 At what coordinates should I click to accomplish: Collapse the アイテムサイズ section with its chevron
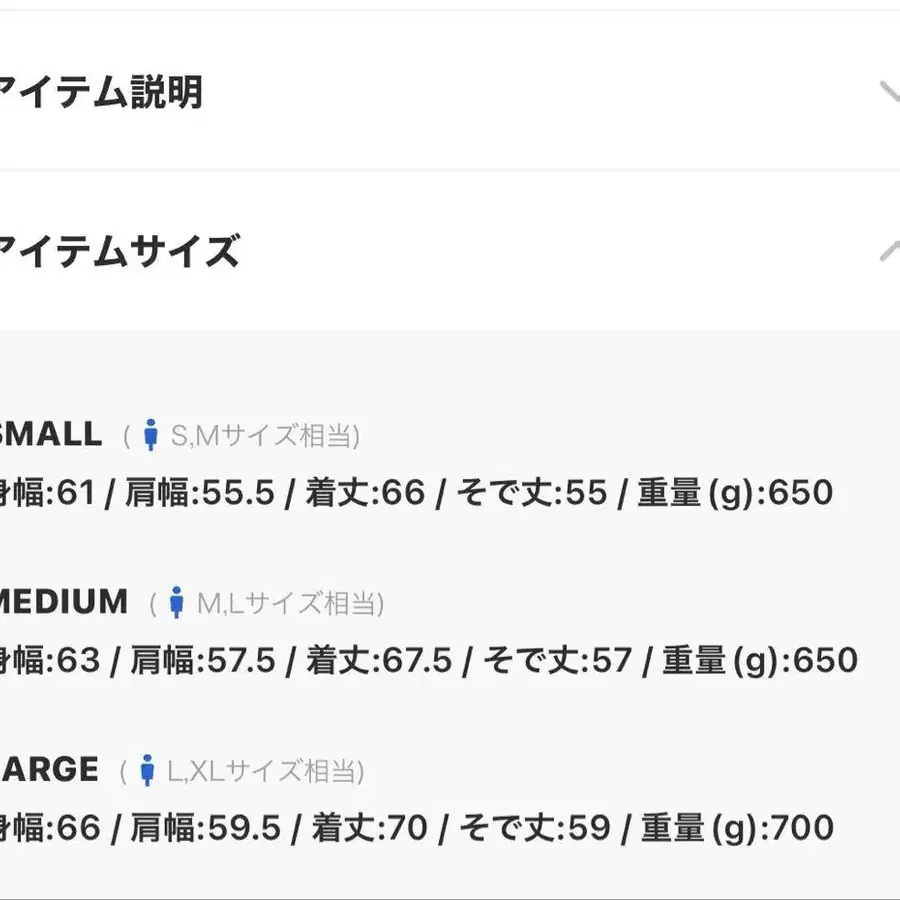[x=889, y=251]
